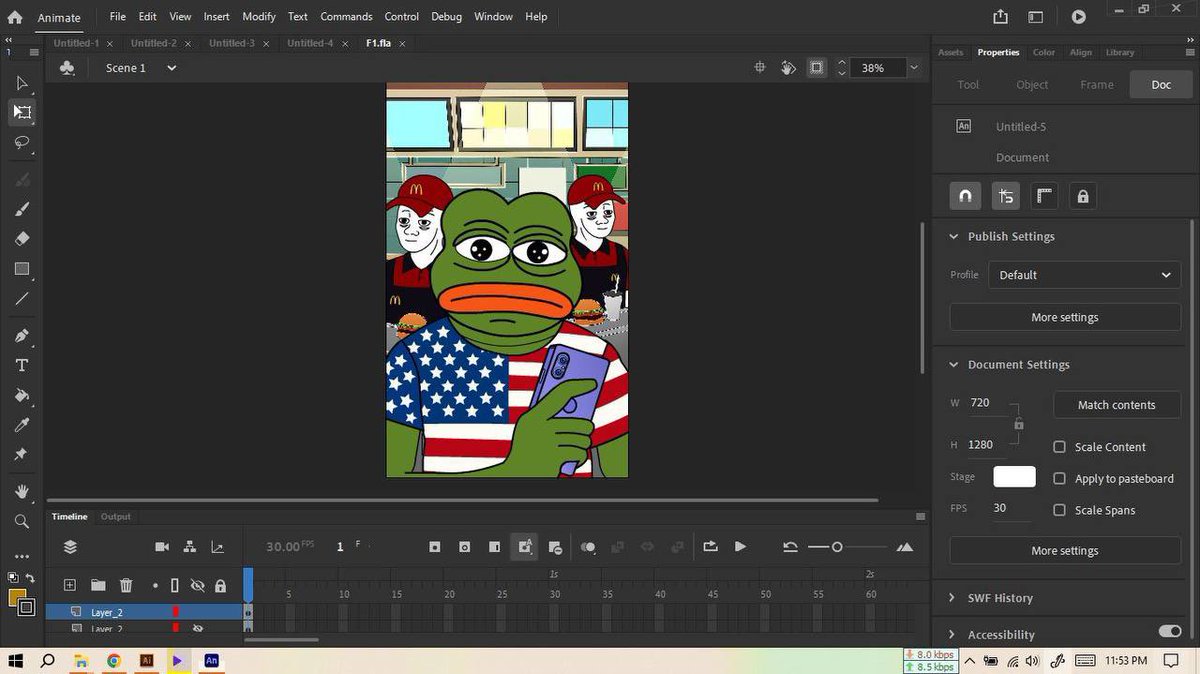Select the Free Transform tool
The image size is (1200, 674).
pos(22,112)
